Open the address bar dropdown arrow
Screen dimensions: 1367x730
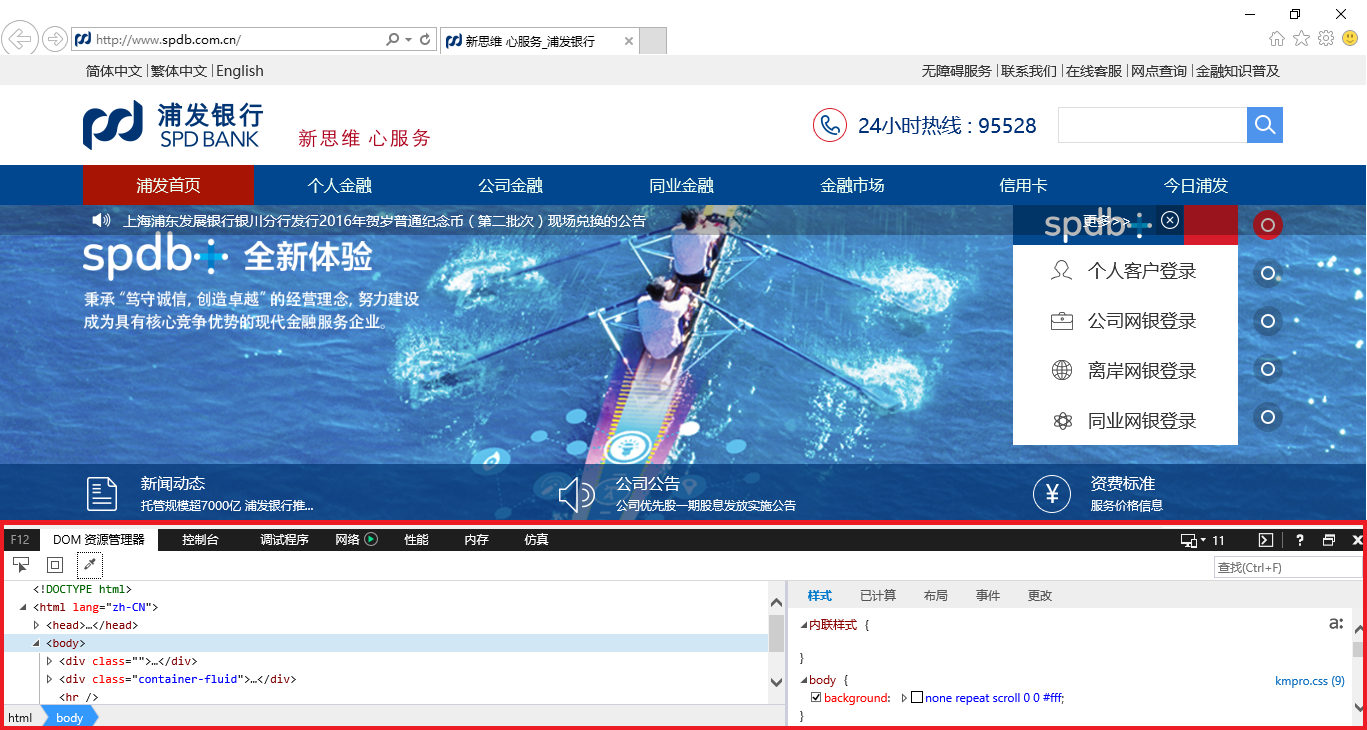pyautogui.click(x=408, y=40)
